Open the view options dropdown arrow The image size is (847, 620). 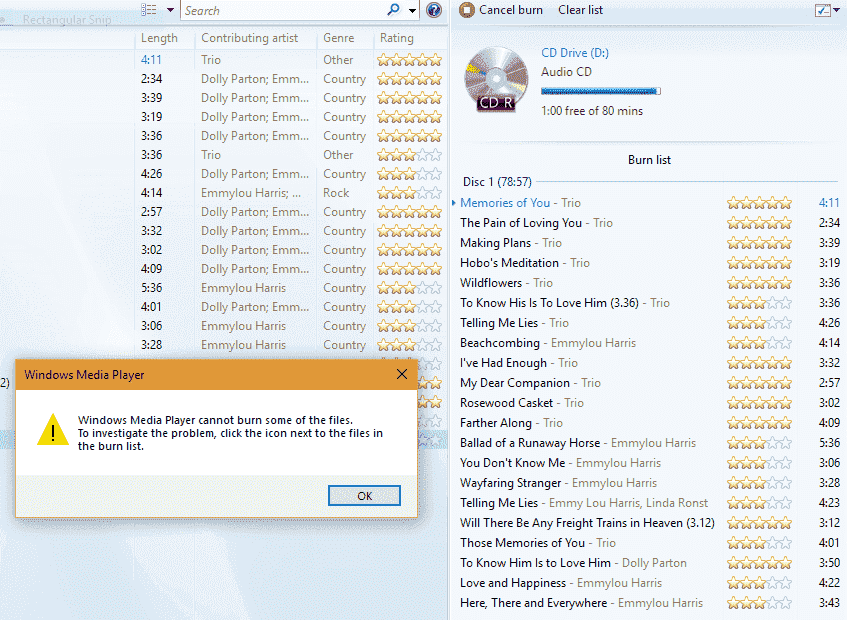170,10
